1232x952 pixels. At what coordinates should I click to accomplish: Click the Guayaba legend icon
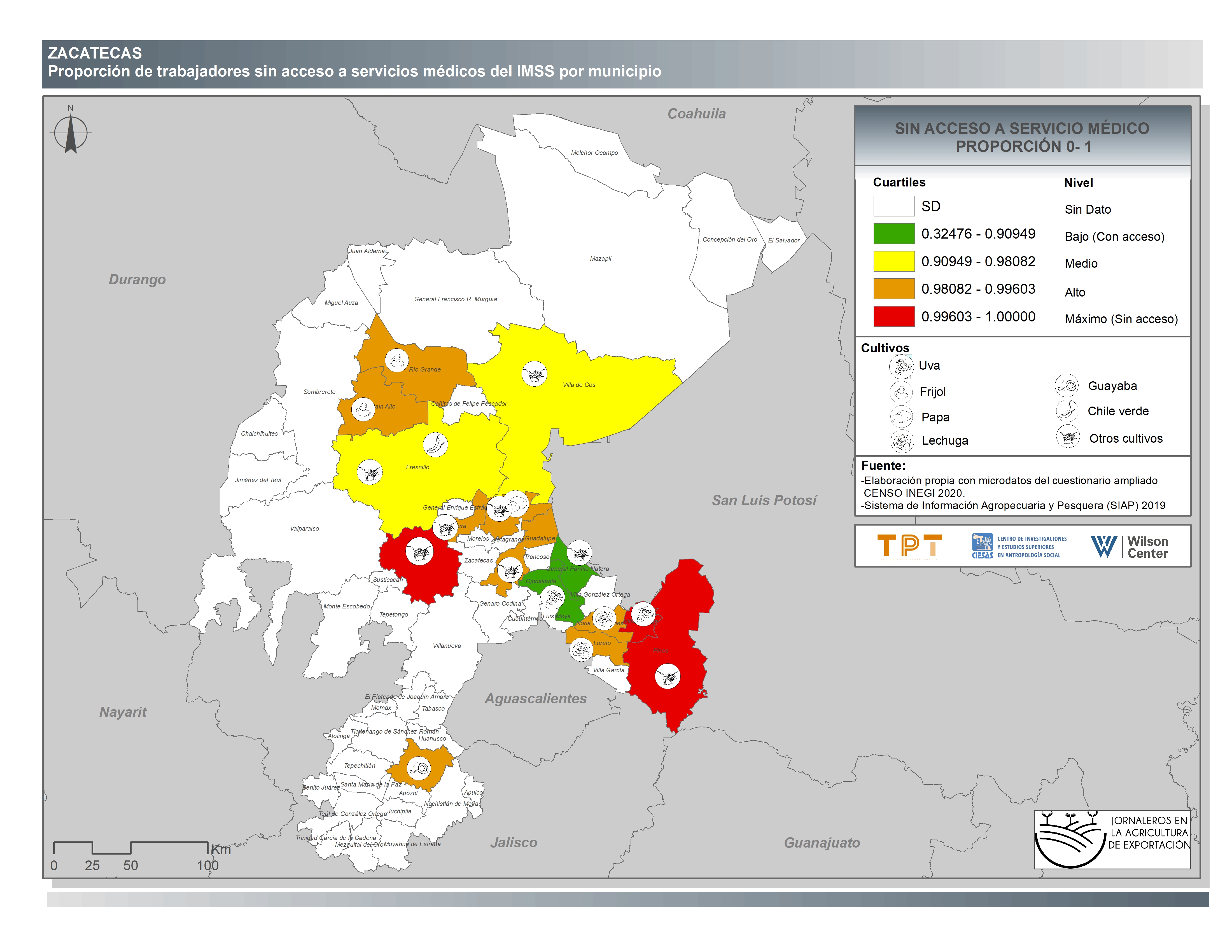click(x=1067, y=386)
